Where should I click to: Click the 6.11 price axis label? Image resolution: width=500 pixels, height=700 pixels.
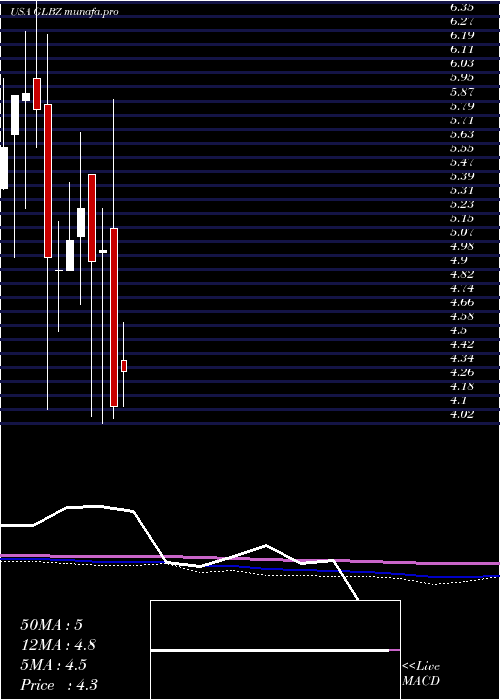click(462, 49)
